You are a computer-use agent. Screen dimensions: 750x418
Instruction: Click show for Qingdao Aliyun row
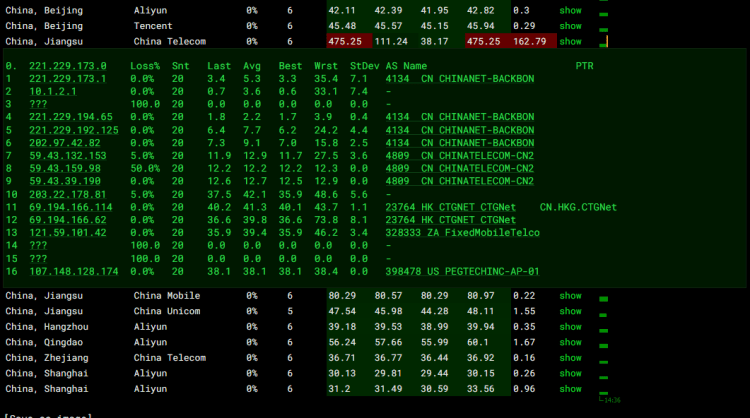tap(570, 342)
